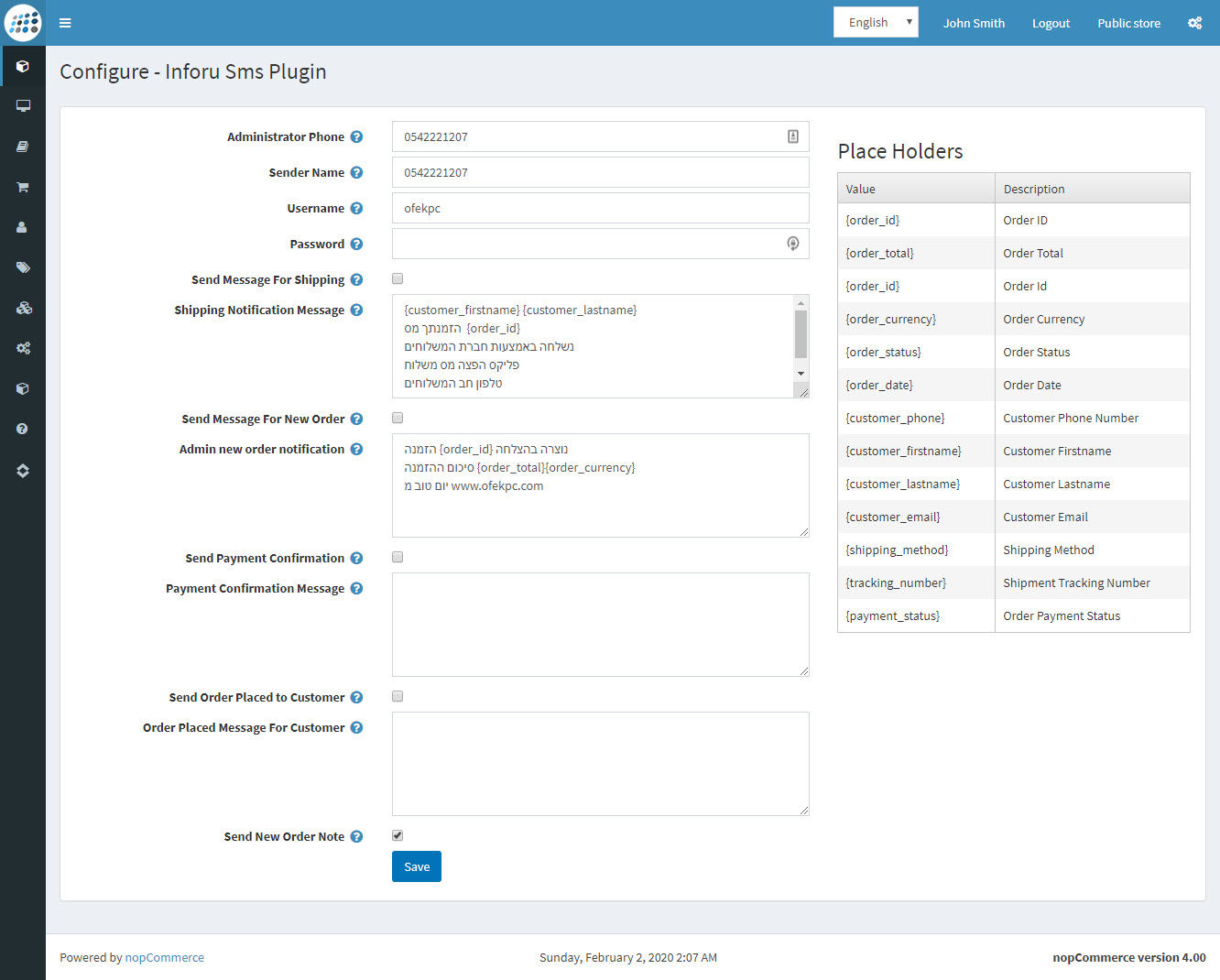Image resolution: width=1220 pixels, height=980 pixels.
Task: Open the Dashboard cube icon in sidebar
Action: pos(23,66)
